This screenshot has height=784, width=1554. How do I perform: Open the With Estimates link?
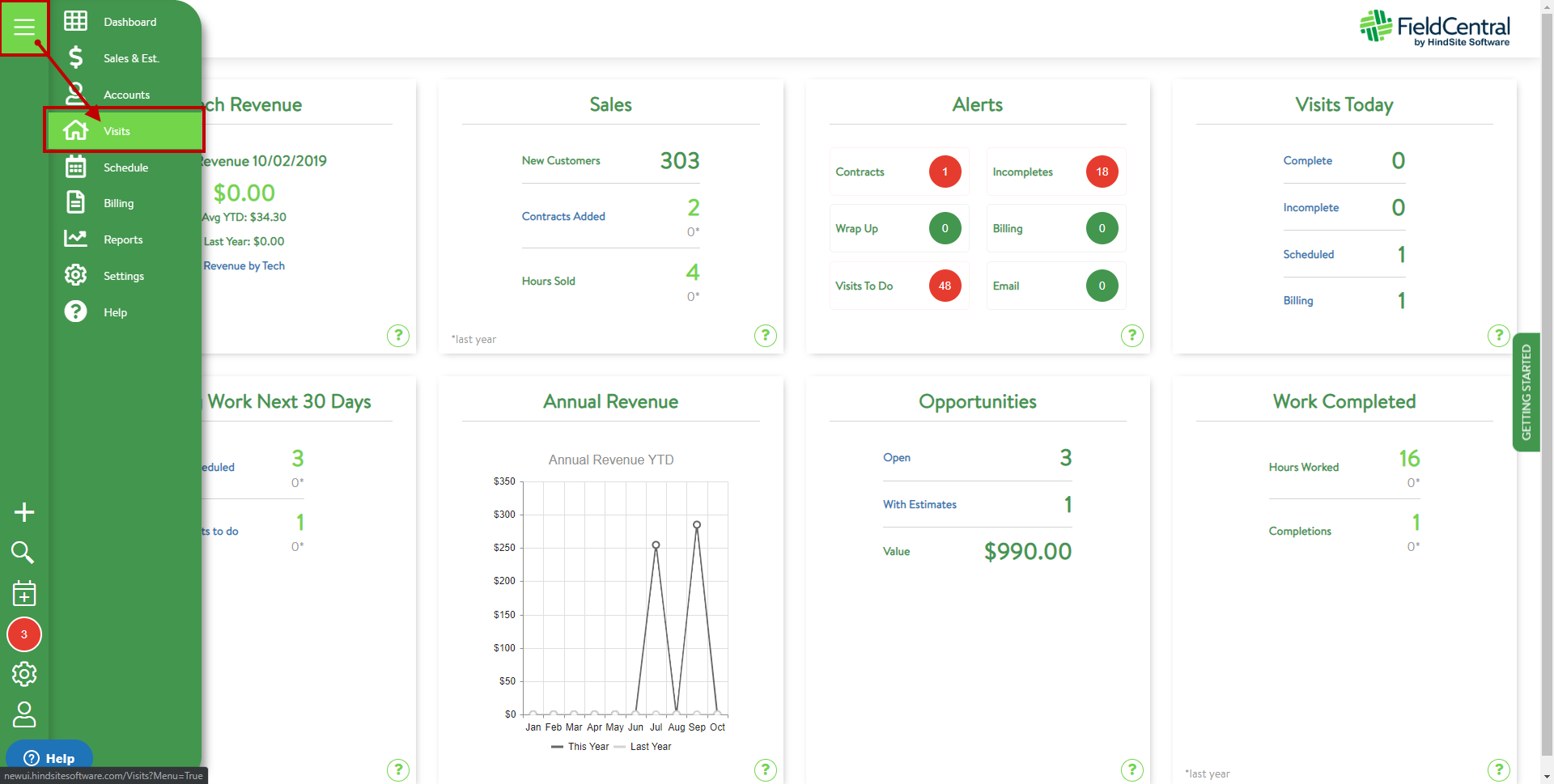[919, 504]
